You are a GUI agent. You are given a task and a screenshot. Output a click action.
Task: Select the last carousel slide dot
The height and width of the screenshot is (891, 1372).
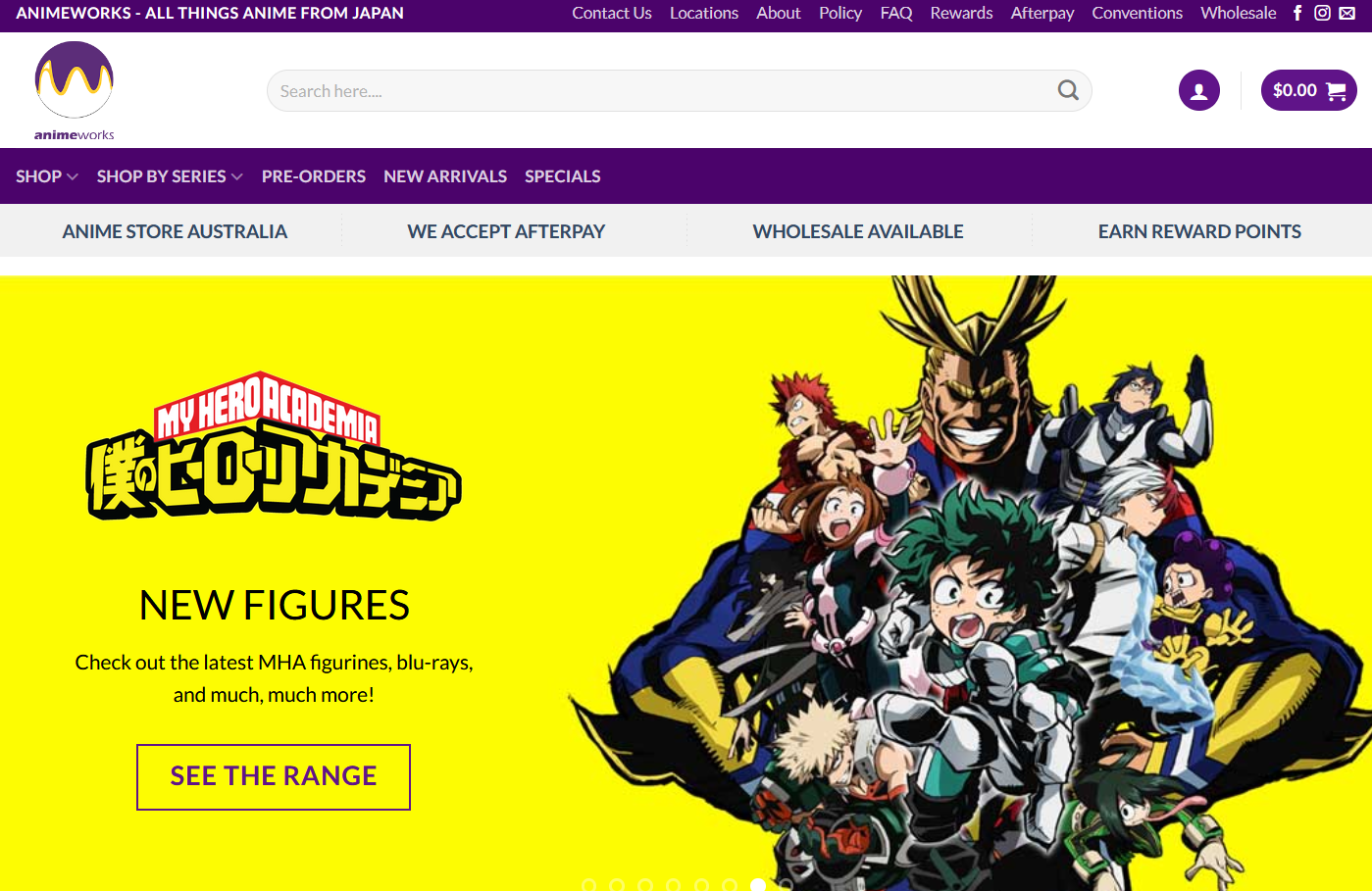tap(786, 885)
